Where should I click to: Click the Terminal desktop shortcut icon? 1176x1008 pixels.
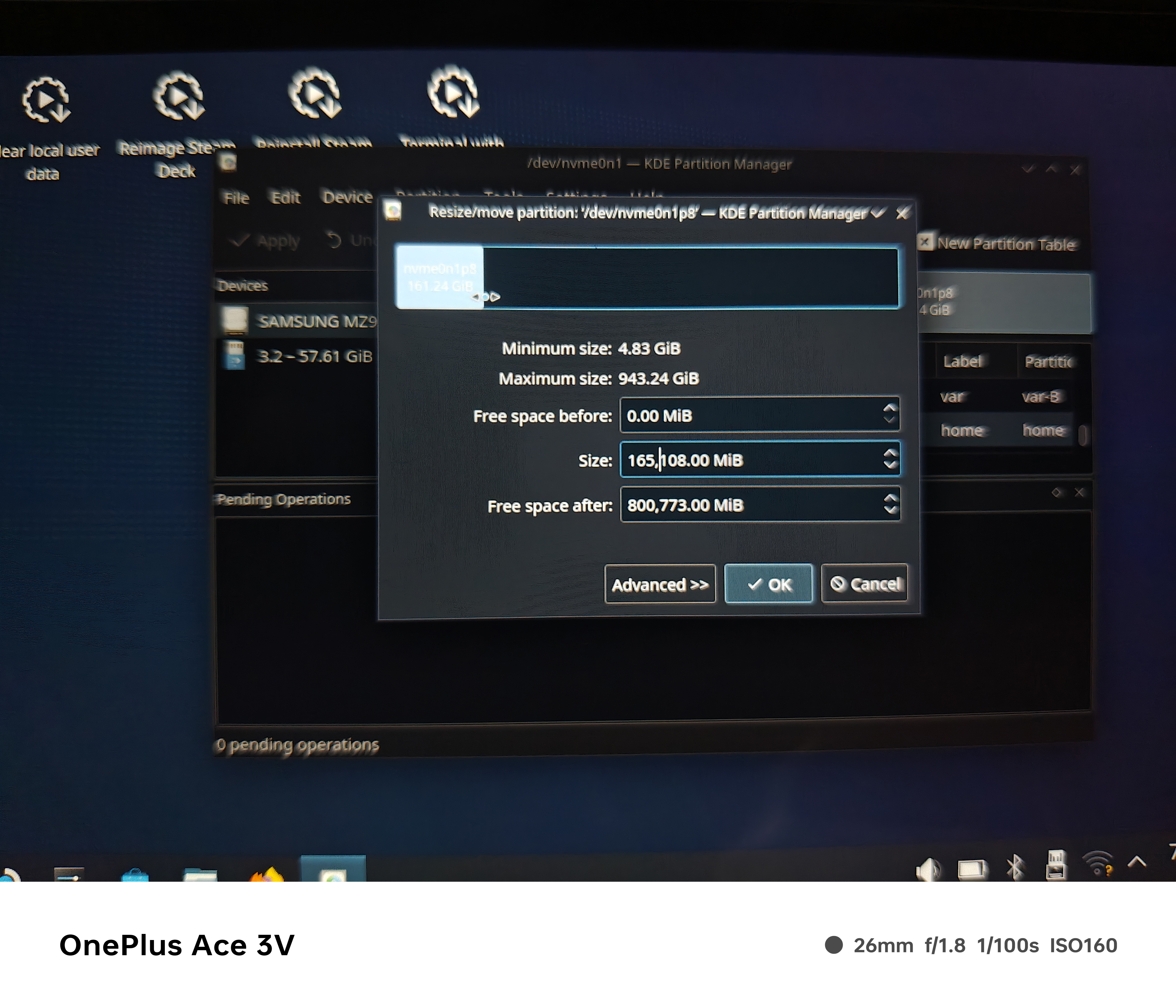453,93
